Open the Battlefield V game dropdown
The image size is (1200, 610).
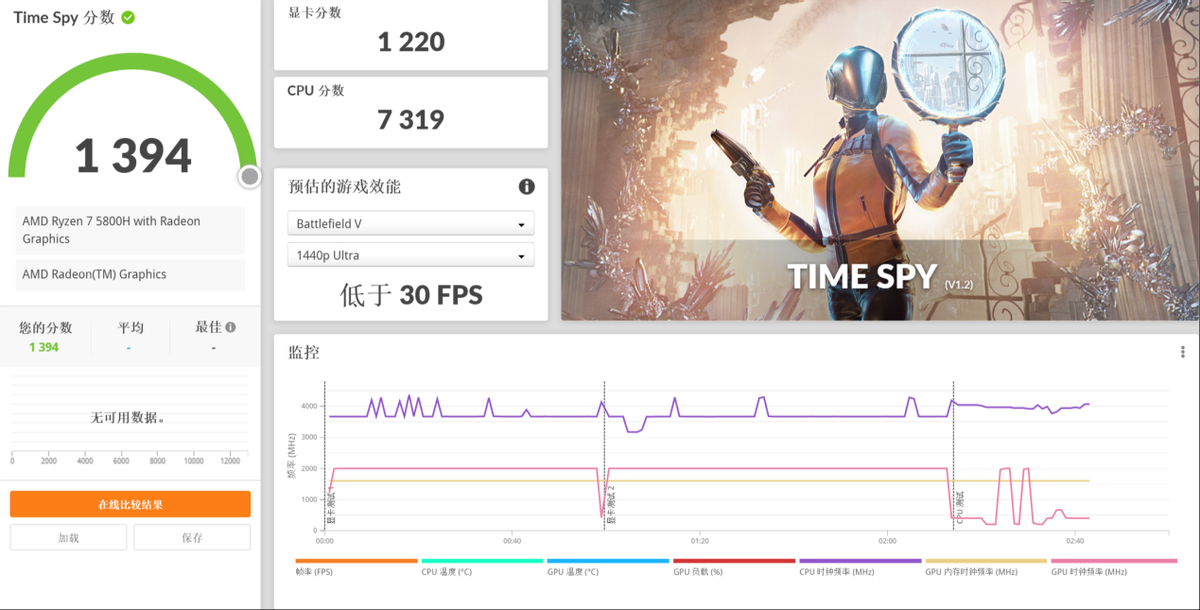[x=410, y=223]
